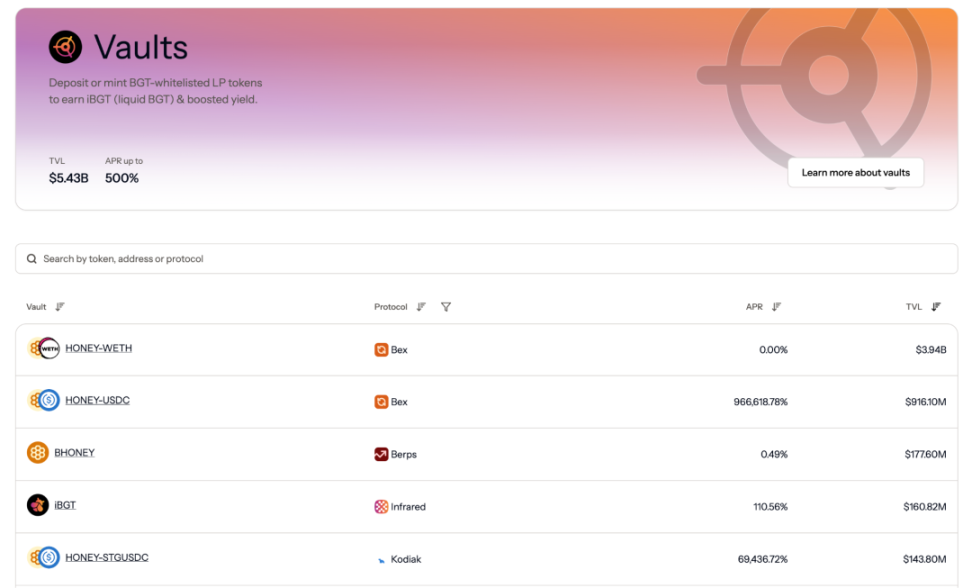Open the BHONEY vault link

[x=74, y=453]
